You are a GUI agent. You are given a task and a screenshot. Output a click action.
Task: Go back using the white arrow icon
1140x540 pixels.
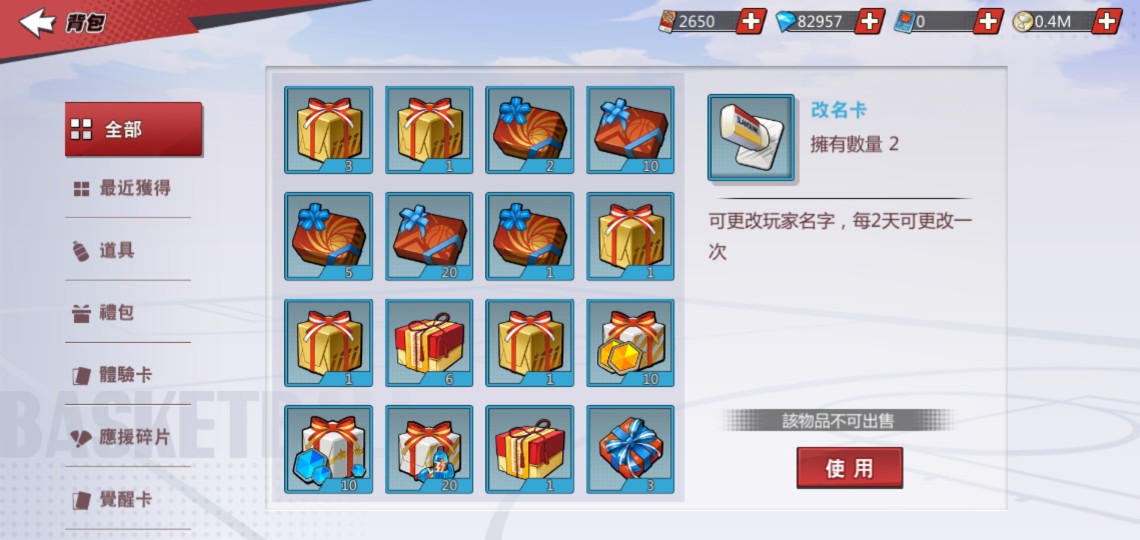point(37,23)
